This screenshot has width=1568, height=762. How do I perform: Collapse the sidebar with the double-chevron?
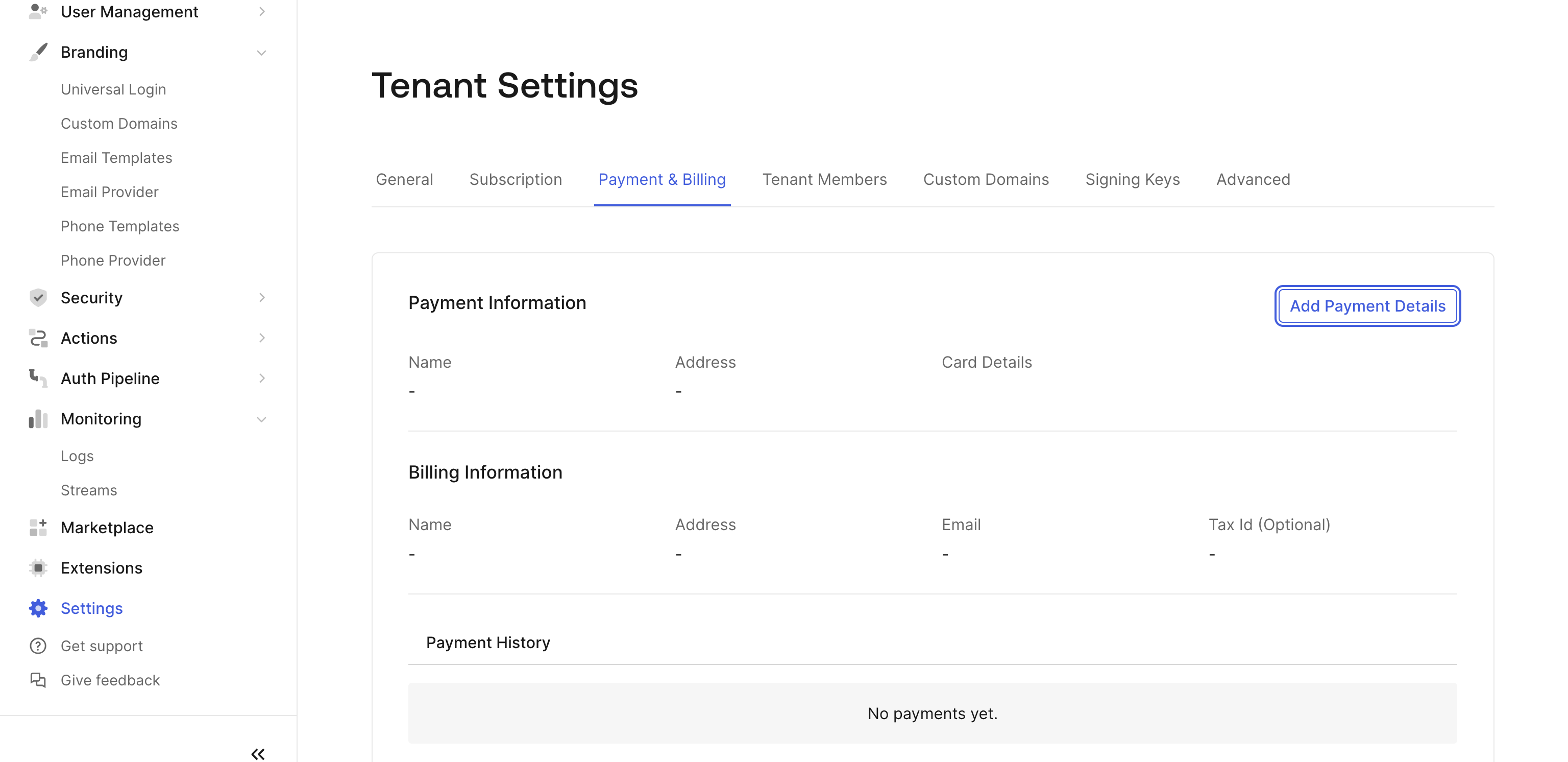(257, 753)
